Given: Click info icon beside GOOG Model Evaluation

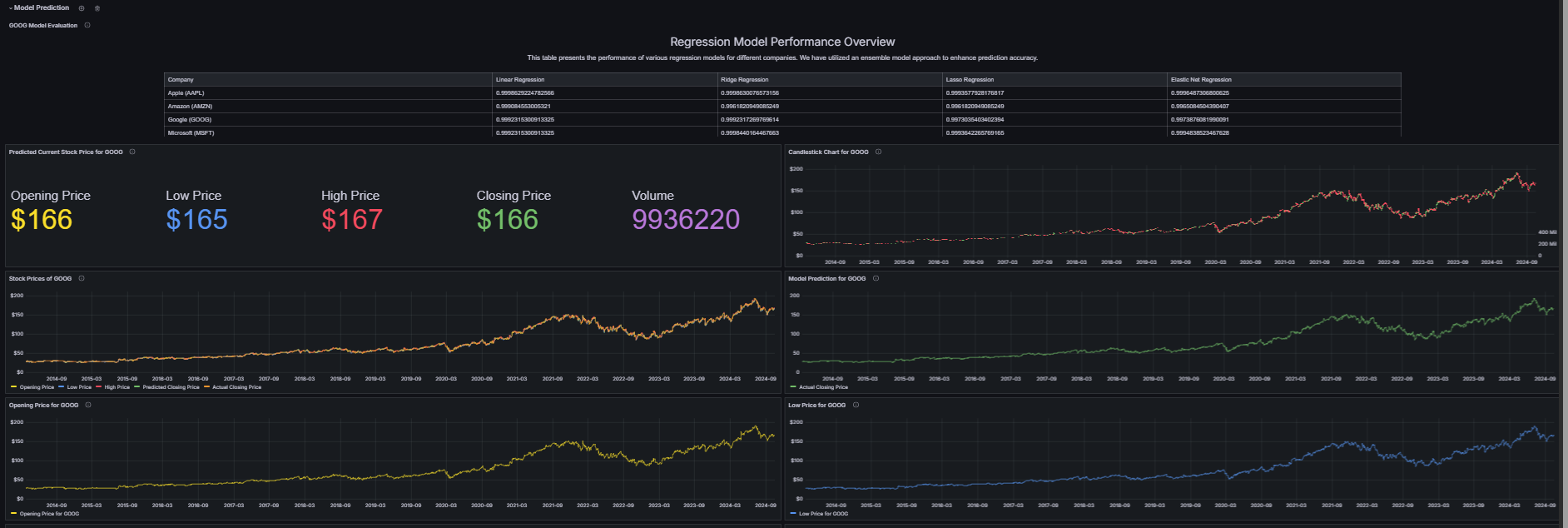Looking at the screenshot, I should click(87, 25).
